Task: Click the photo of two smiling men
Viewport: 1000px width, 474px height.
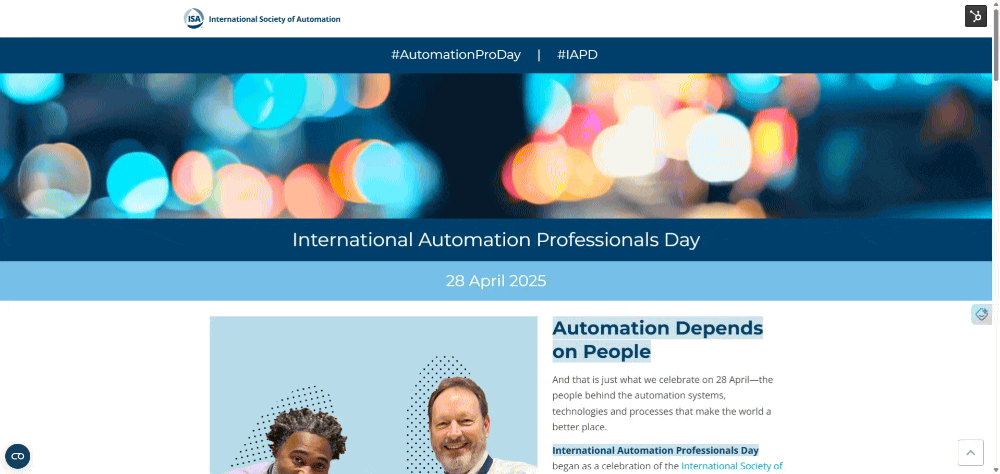Action: (x=374, y=395)
